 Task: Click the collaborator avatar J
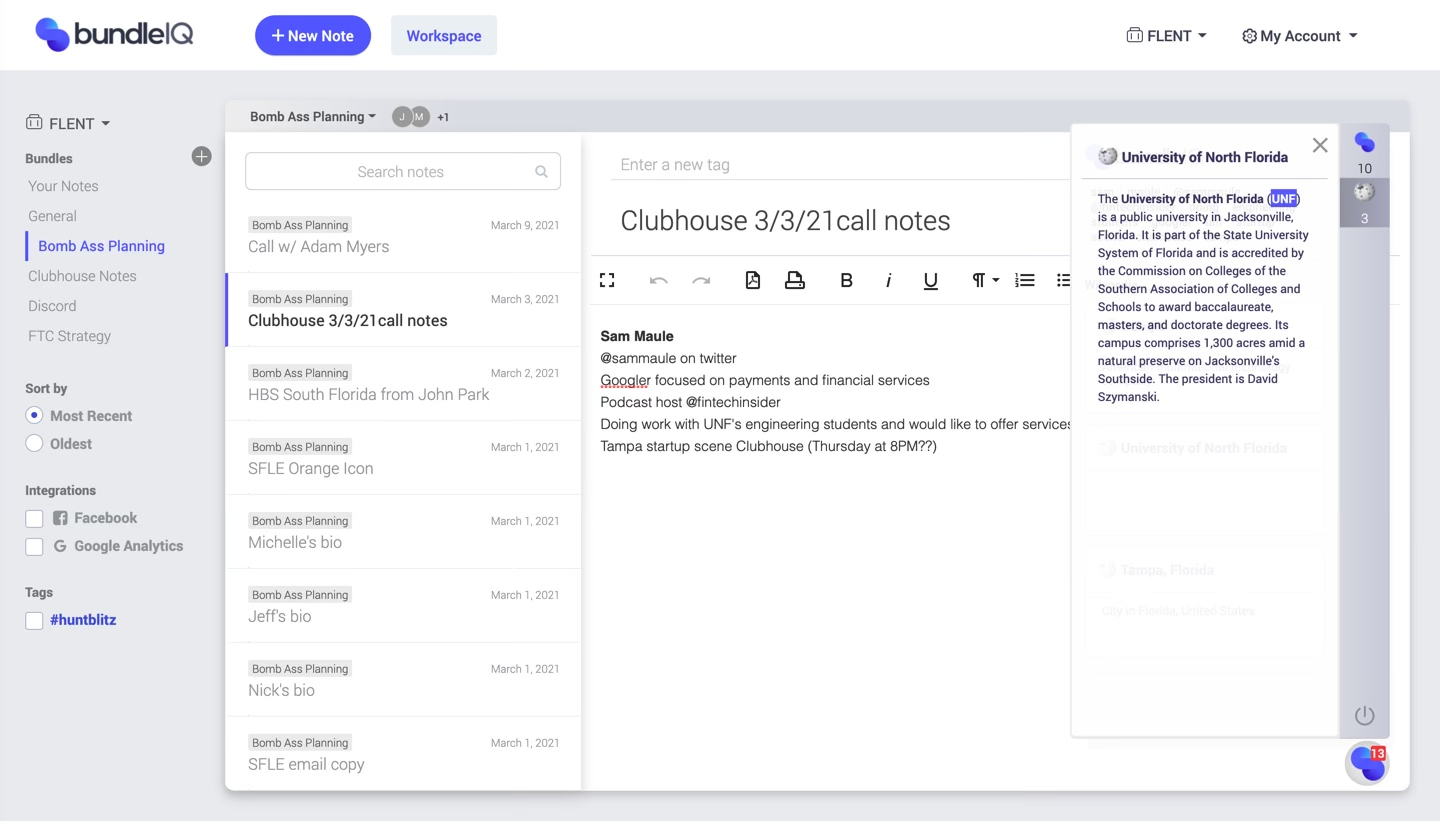402,117
